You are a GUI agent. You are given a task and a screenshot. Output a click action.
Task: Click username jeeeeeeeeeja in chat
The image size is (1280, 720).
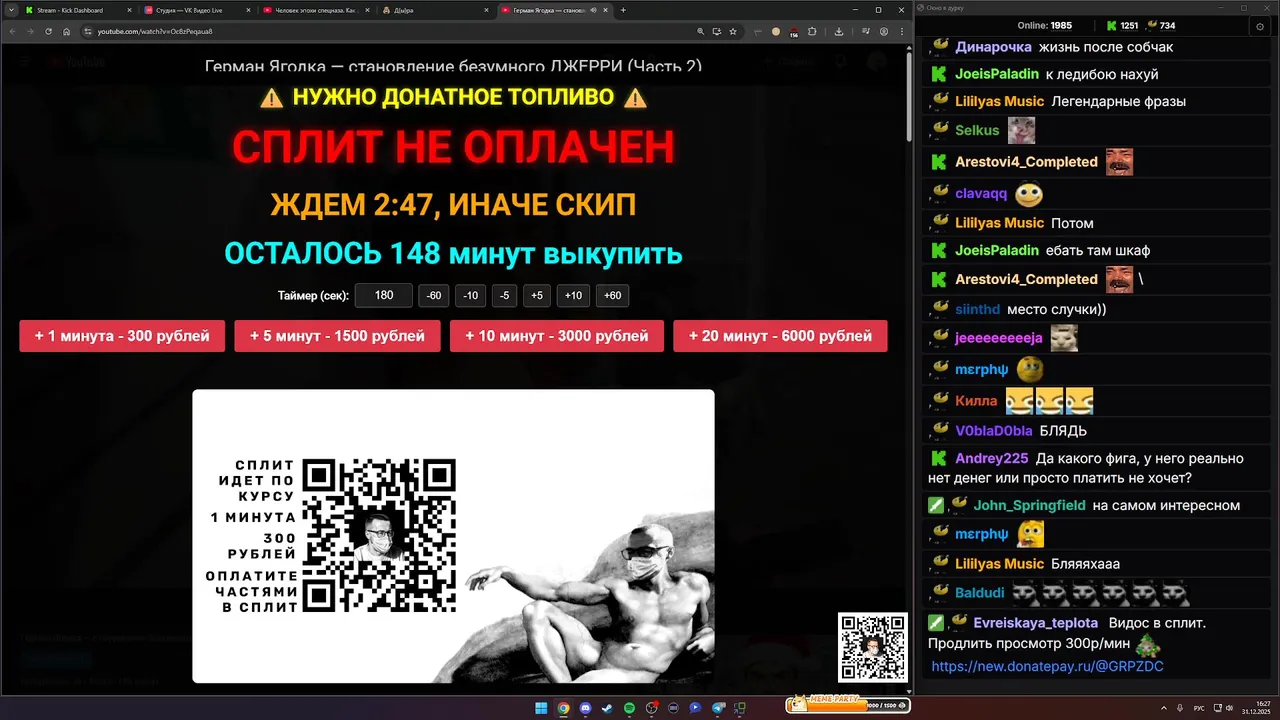pos(999,338)
